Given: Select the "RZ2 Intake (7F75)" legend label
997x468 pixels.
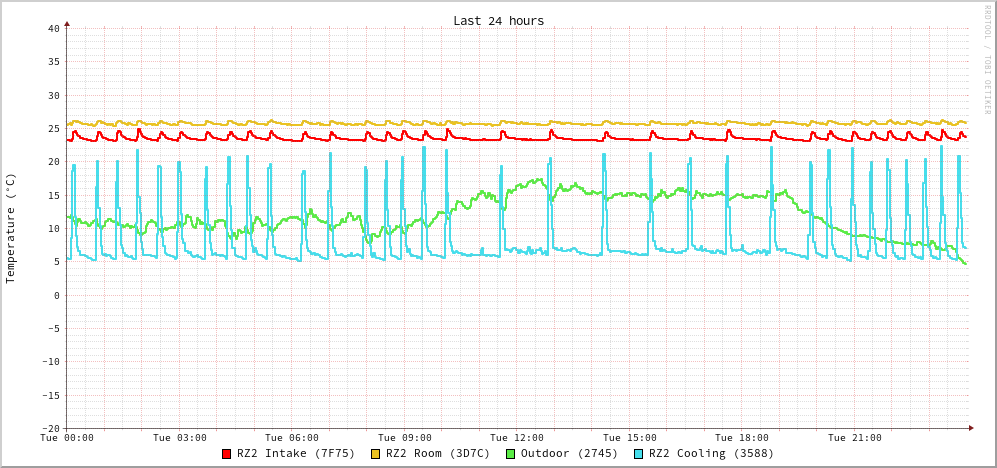Looking at the screenshot, I should (296, 453).
